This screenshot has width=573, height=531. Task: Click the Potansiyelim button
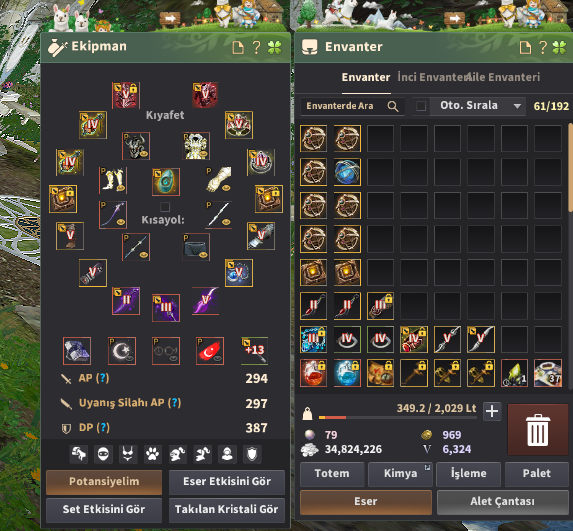tap(104, 482)
